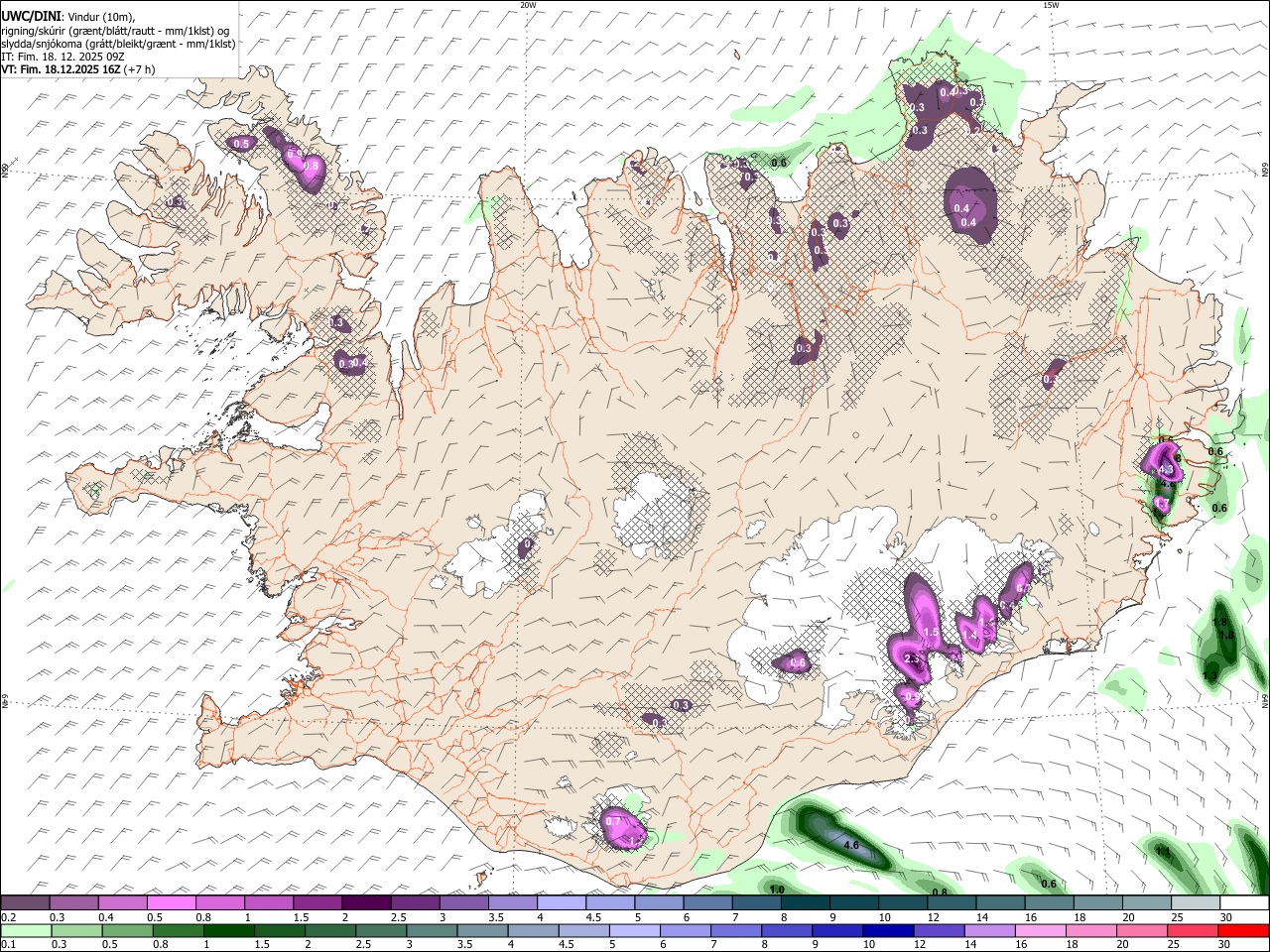Pick the pure red 30 rain legend swatch
The height and width of the screenshot is (952, 1270).
pyautogui.click(x=1243, y=931)
